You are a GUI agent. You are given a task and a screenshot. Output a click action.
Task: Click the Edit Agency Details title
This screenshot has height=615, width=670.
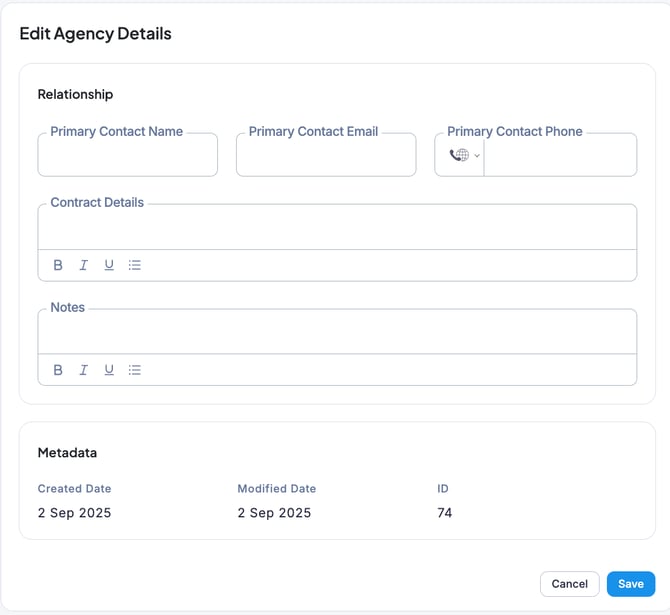tap(96, 34)
